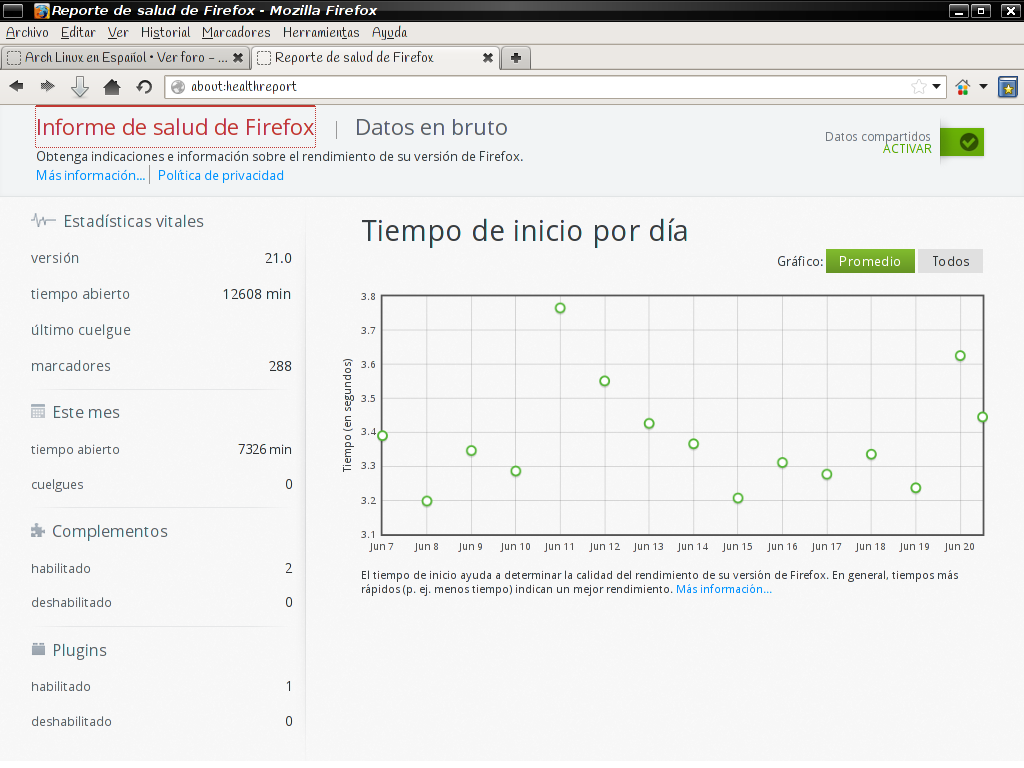1024x768 pixels.
Task: Click the Jun 11 data point on chart
Action: point(560,308)
